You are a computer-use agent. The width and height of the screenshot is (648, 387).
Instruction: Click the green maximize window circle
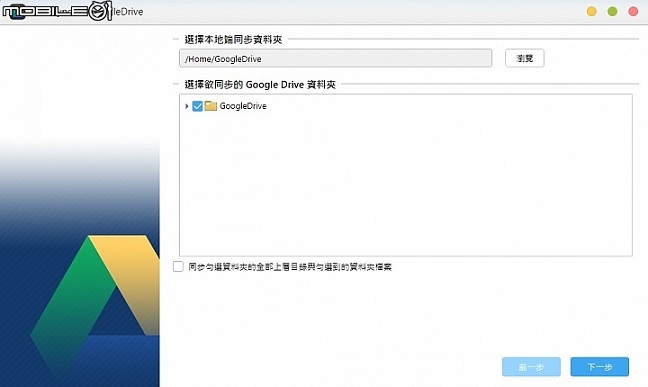612,11
